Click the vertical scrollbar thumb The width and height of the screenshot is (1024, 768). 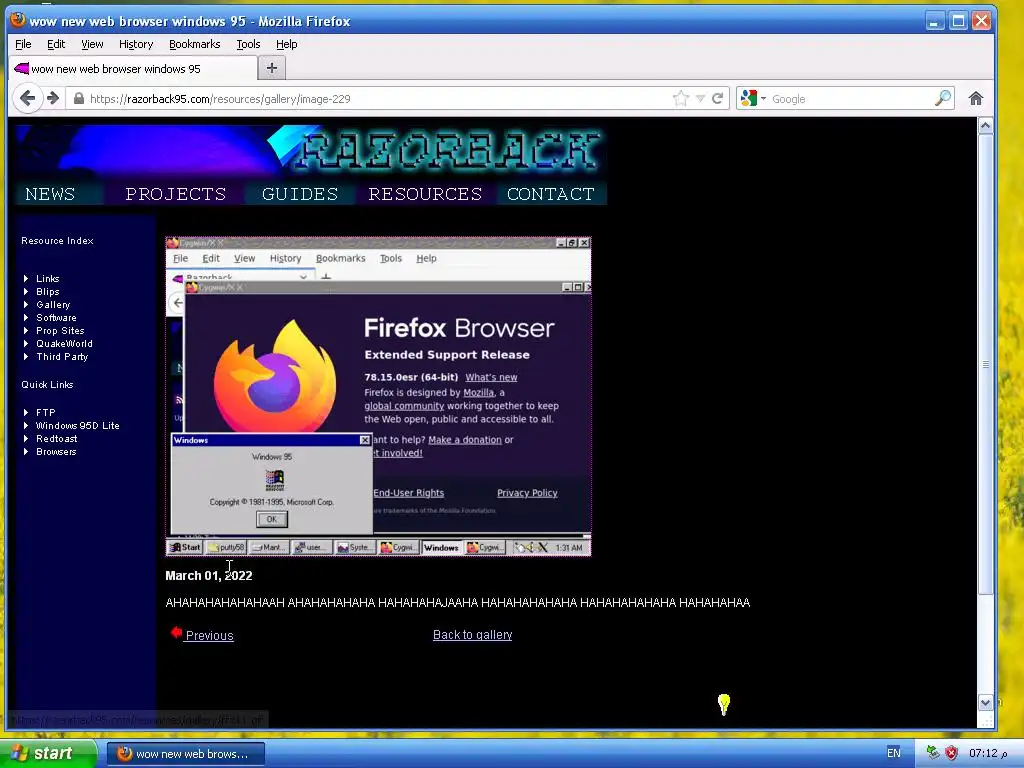click(985, 364)
